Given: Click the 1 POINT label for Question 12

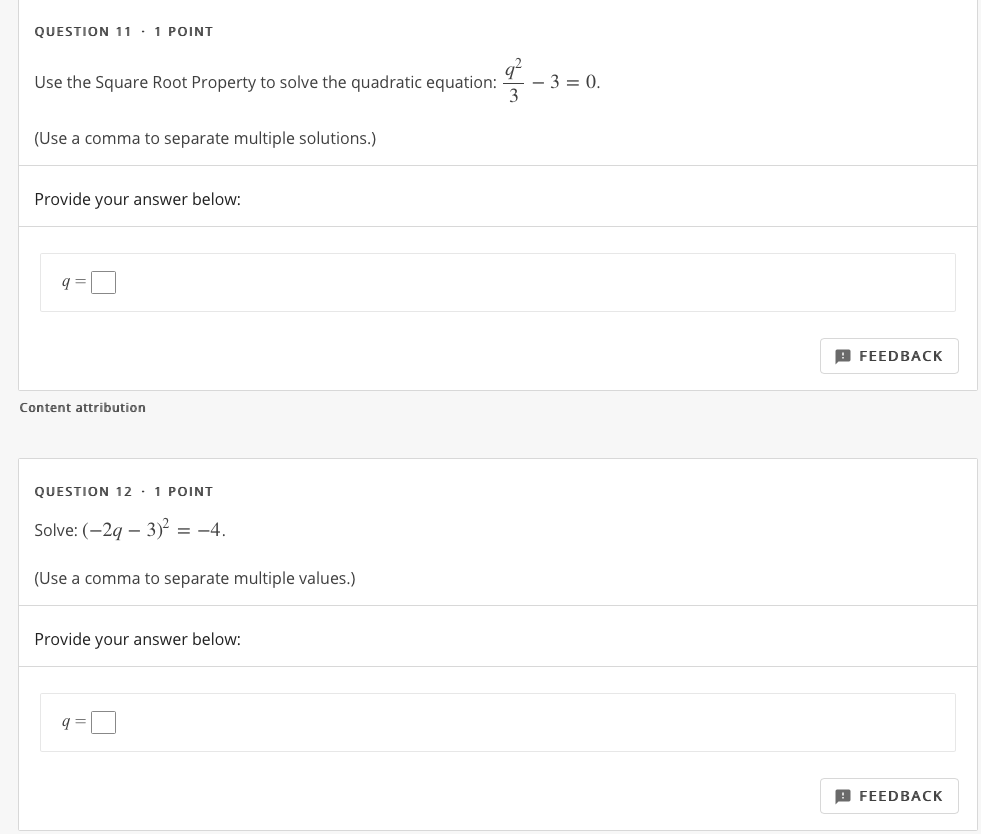Looking at the screenshot, I should (183, 491).
